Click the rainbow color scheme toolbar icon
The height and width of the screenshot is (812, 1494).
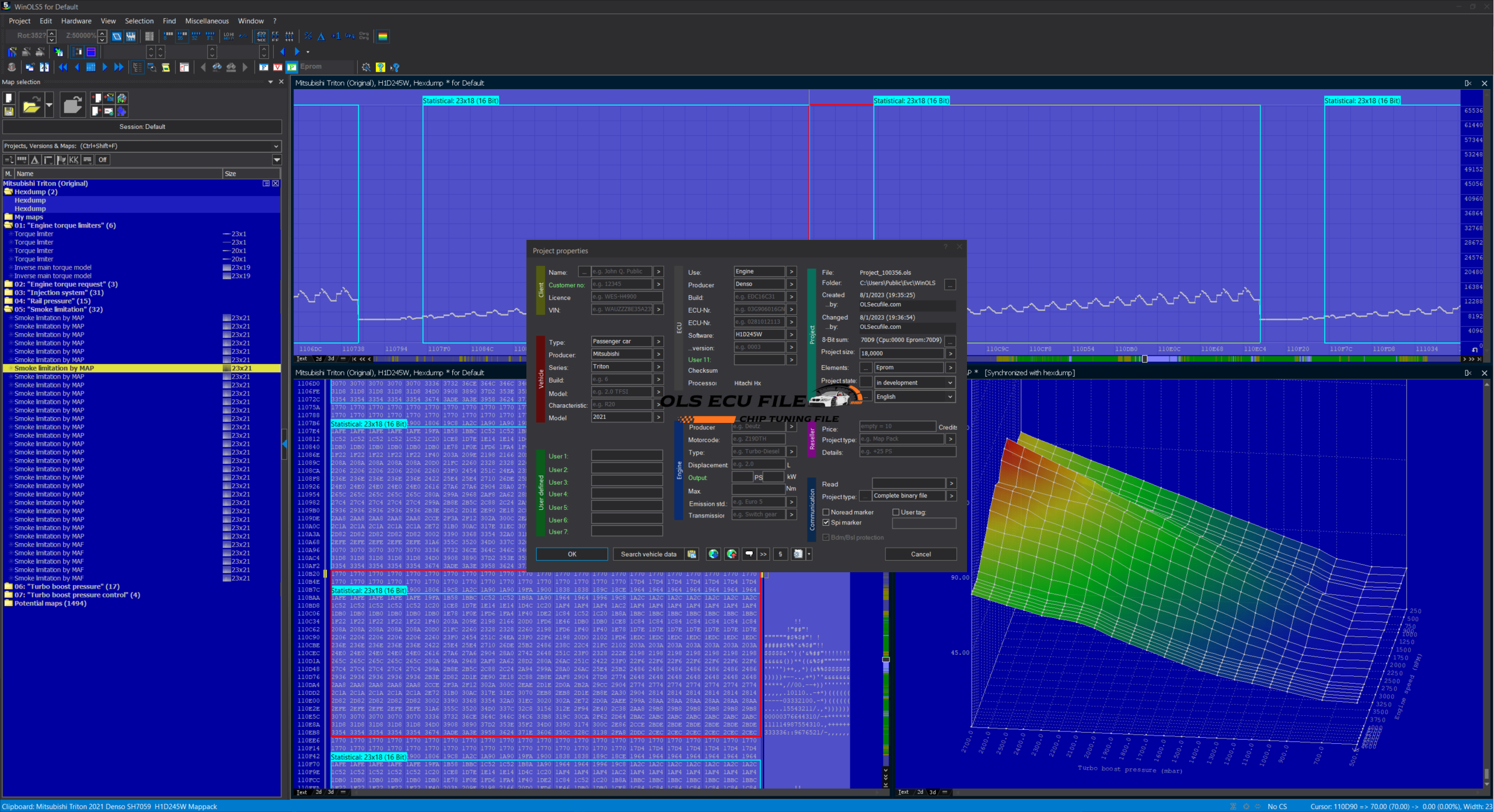[383, 36]
